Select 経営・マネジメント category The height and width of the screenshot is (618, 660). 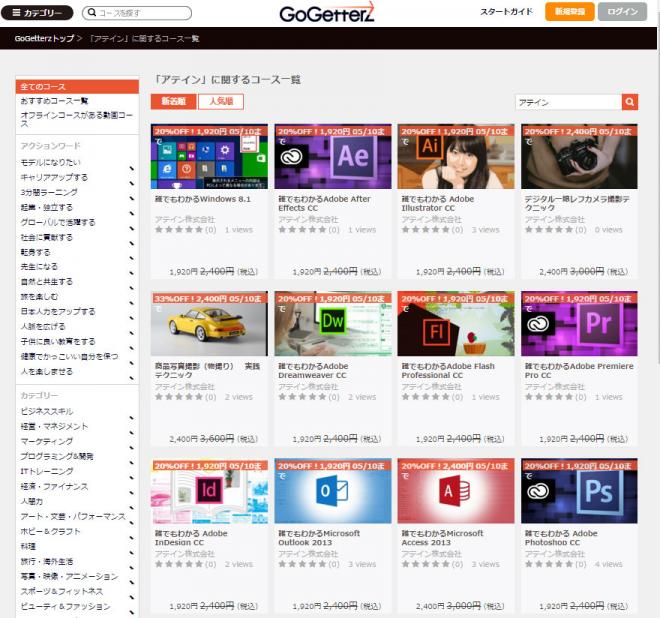(x=54, y=426)
